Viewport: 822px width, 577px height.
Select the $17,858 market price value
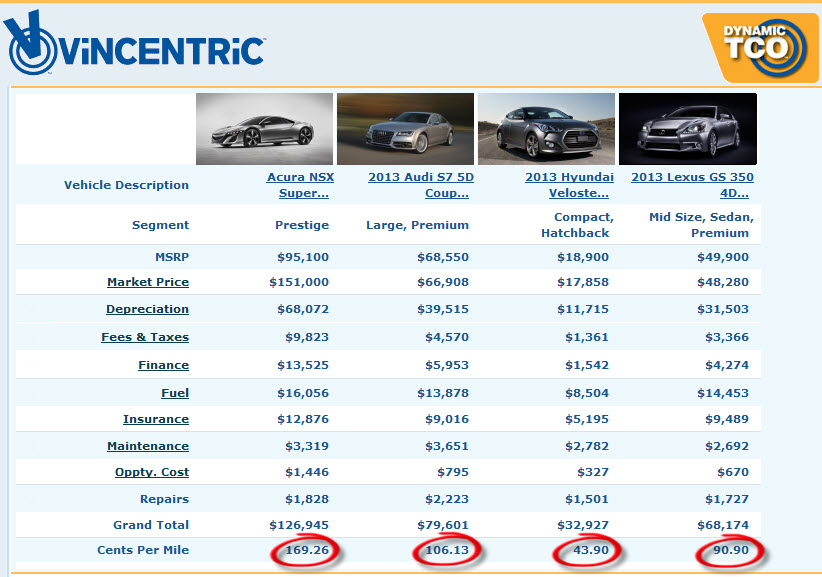[x=583, y=282]
